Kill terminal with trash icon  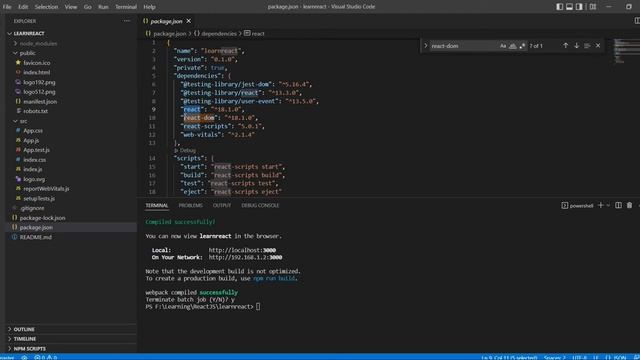629,205
